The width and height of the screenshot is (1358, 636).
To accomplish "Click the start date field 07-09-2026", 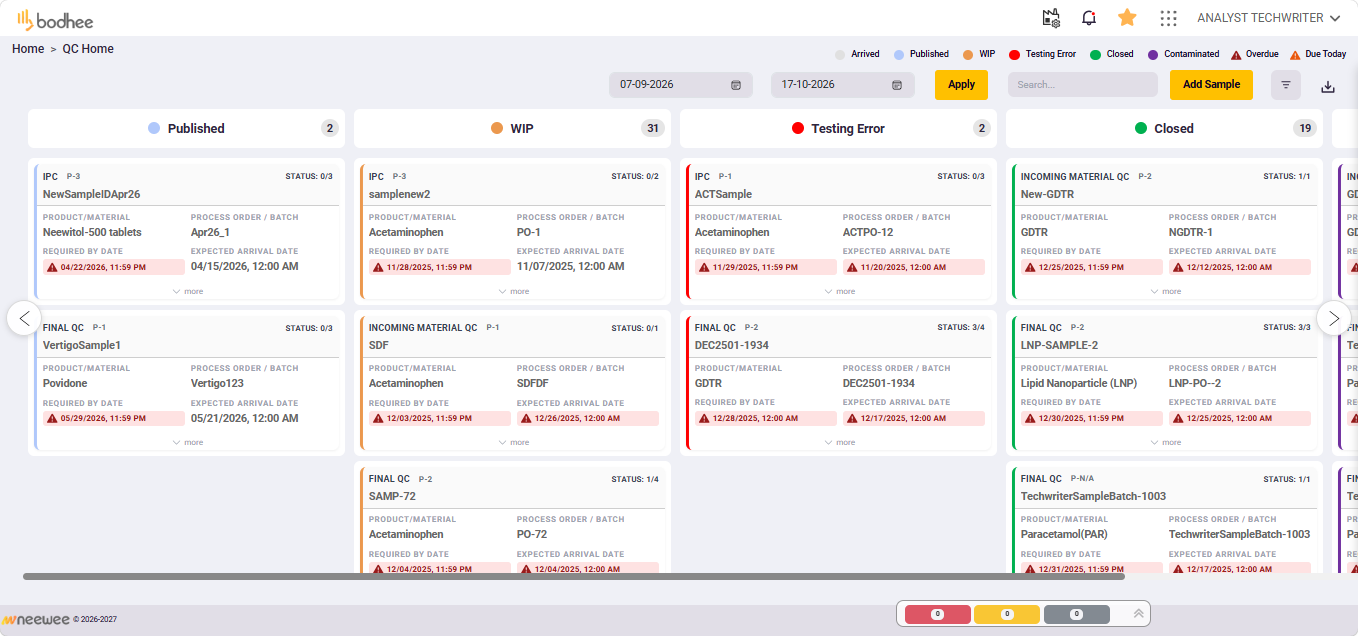I will [x=681, y=85].
